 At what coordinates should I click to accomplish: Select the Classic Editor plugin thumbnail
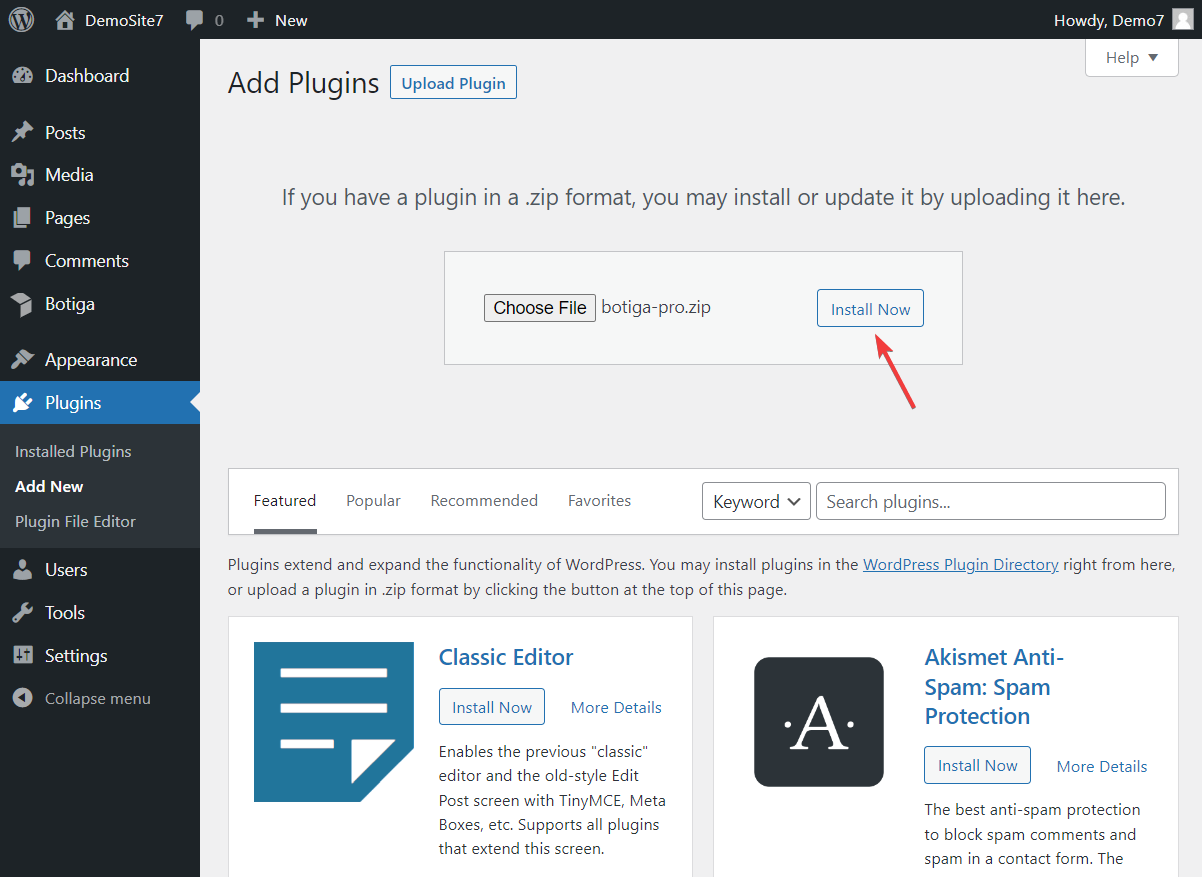pos(334,722)
